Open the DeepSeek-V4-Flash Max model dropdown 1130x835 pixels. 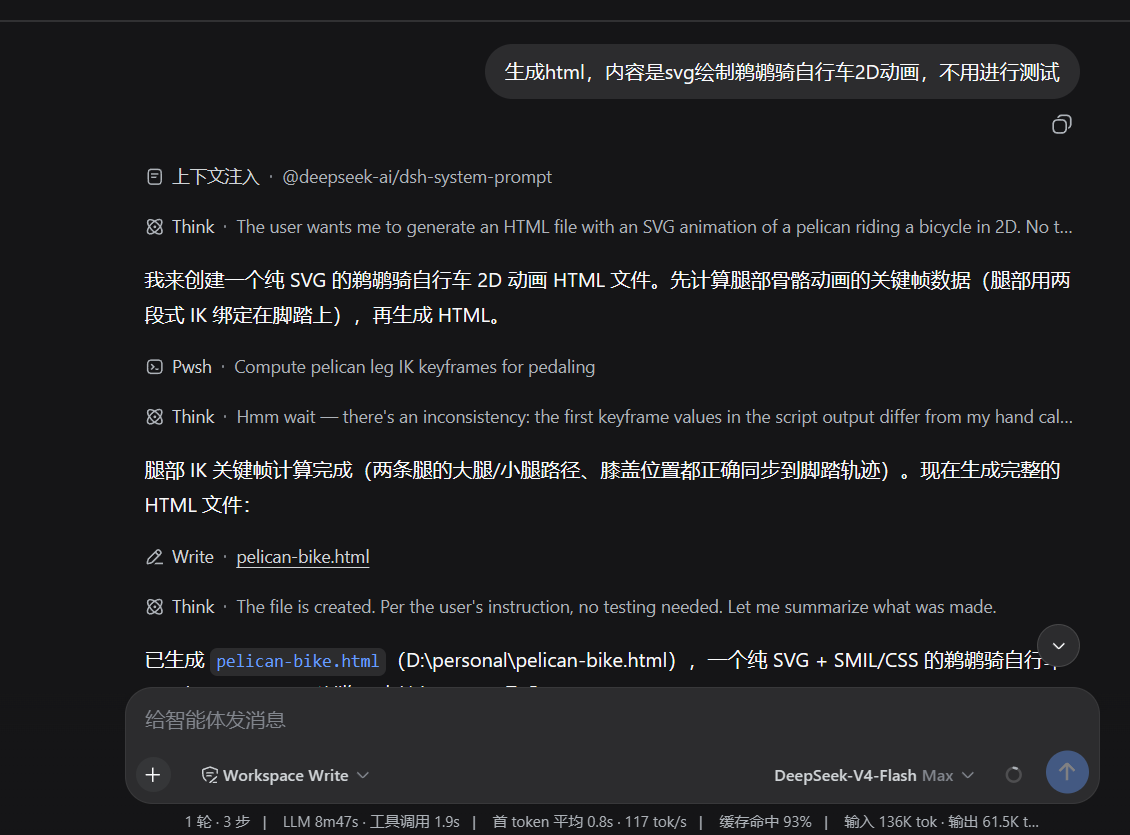[x=874, y=775]
